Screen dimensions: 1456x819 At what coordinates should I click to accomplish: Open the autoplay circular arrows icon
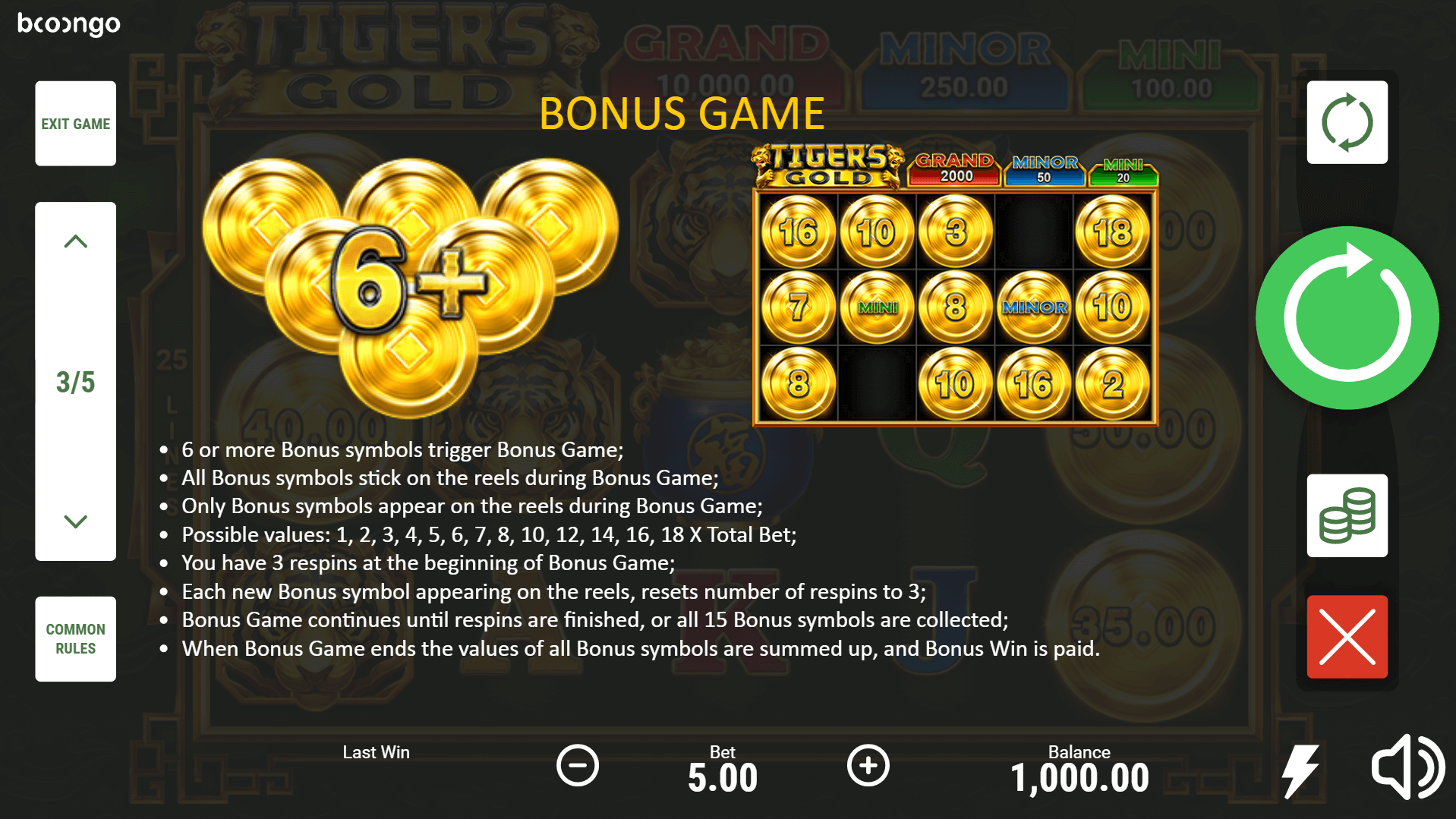[1347, 122]
